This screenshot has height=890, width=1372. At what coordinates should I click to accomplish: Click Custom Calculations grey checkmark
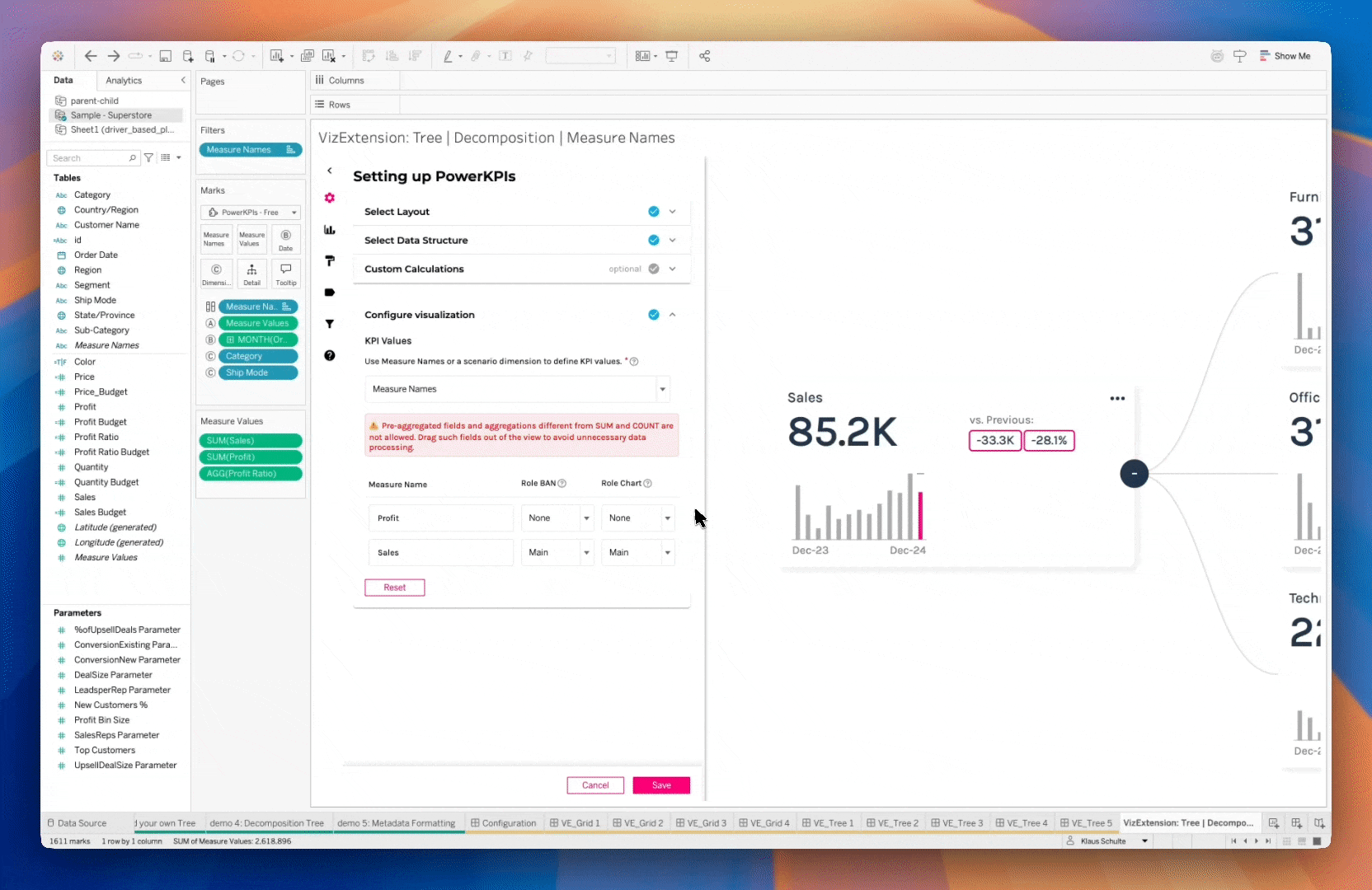click(654, 269)
